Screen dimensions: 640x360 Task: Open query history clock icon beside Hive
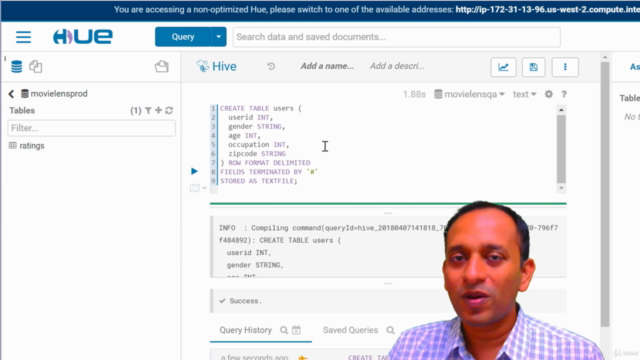coord(271,66)
